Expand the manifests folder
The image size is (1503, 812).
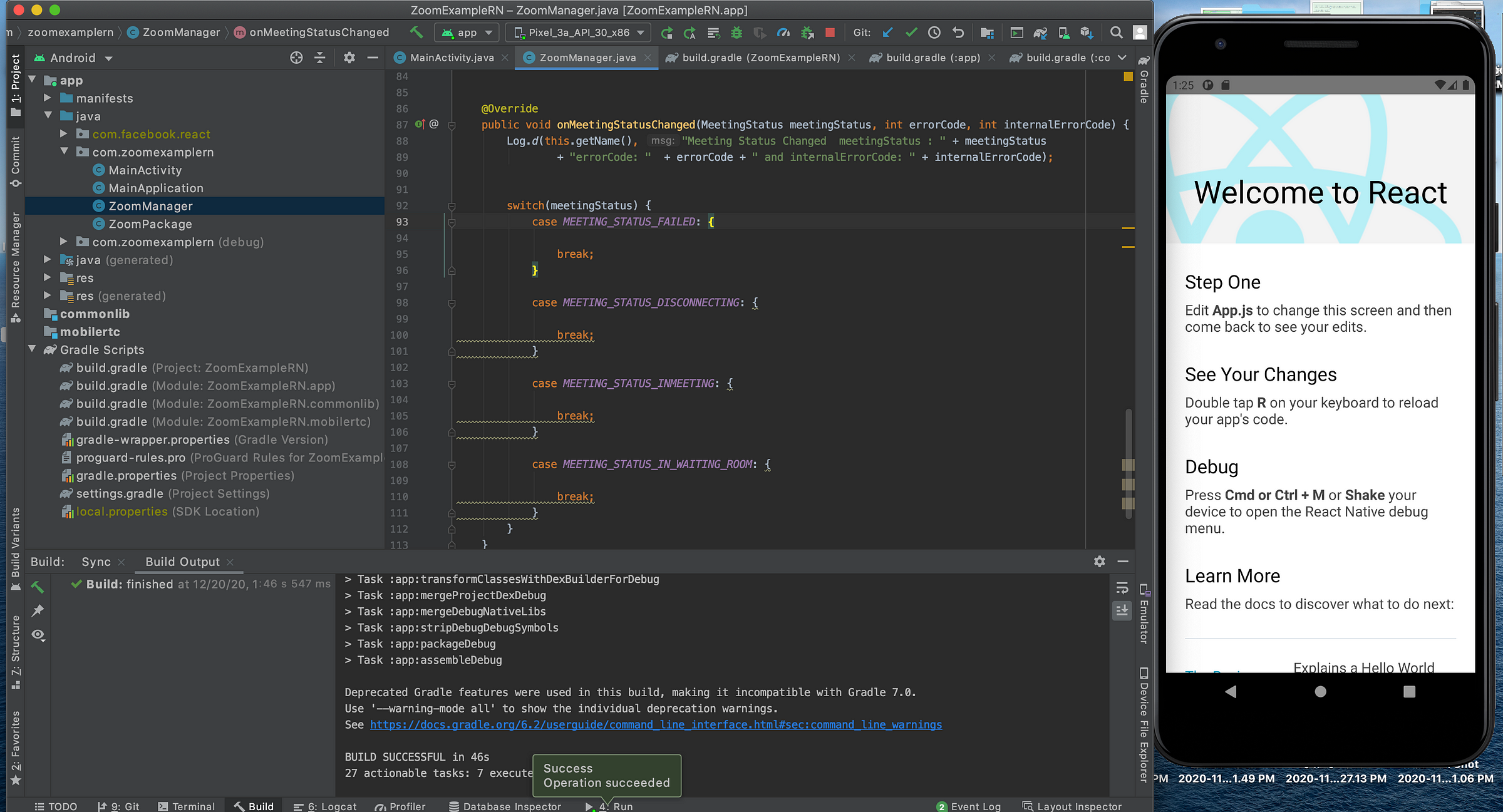point(48,98)
